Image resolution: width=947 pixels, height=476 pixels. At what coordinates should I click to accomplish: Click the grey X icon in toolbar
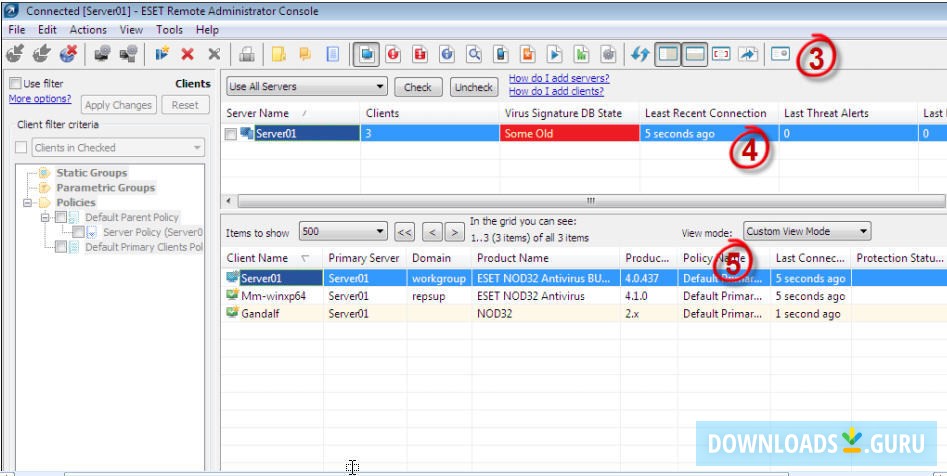pos(214,54)
